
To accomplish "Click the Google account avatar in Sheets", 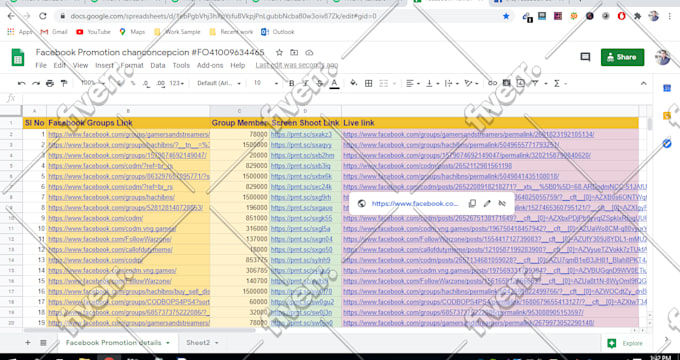I will [x=662, y=57].
